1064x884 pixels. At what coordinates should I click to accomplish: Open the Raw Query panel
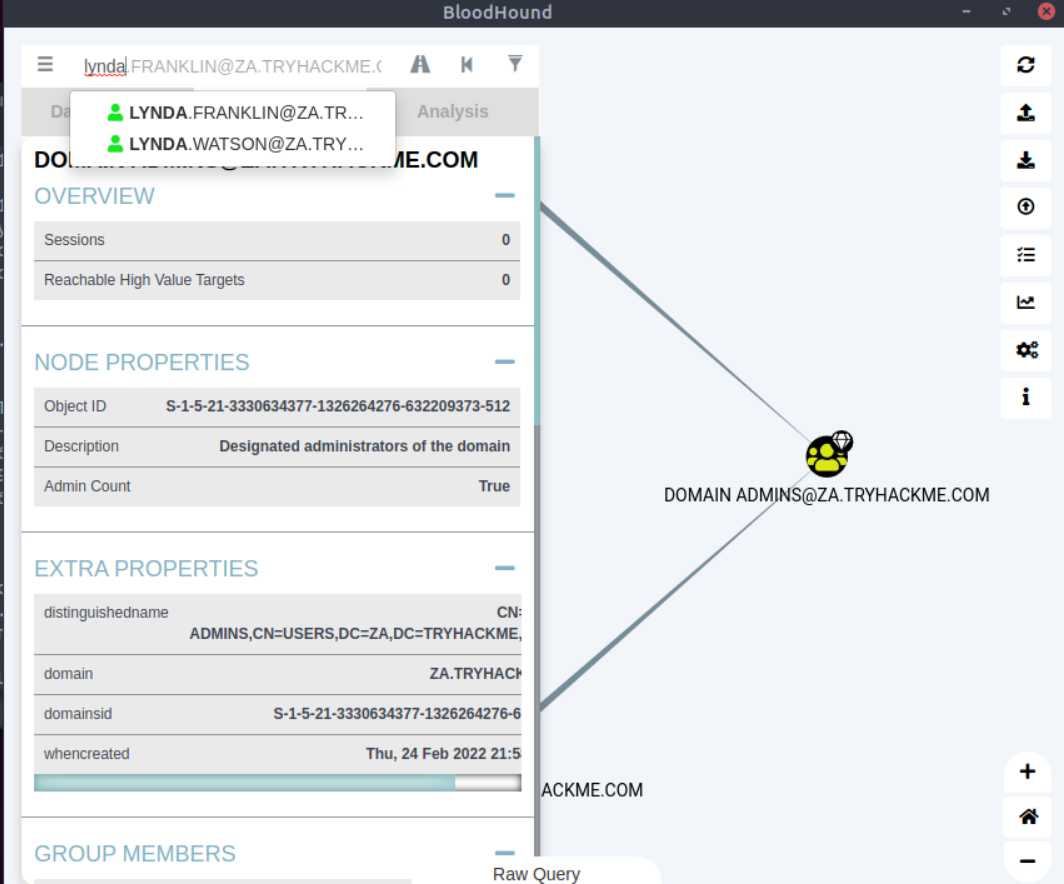[536, 874]
